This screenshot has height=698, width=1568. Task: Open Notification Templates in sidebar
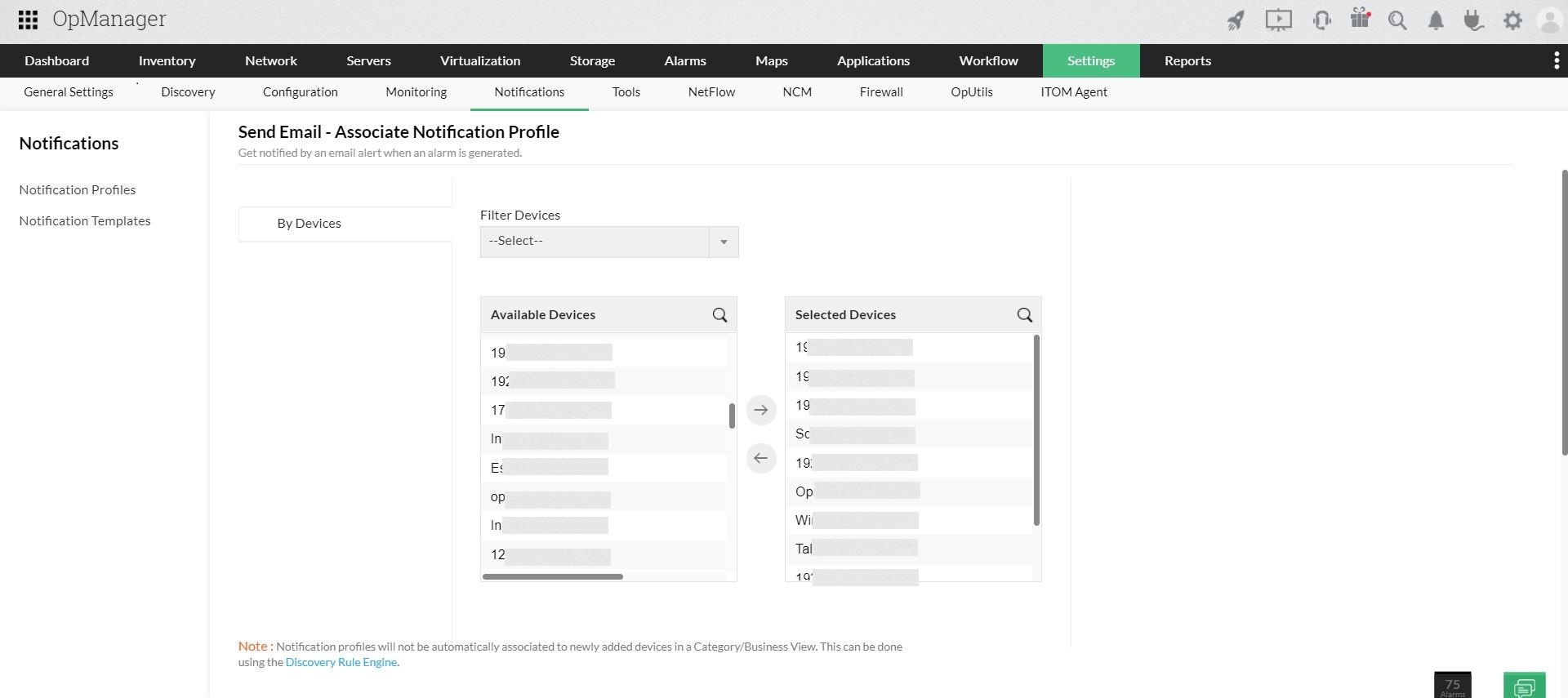click(85, 221)
